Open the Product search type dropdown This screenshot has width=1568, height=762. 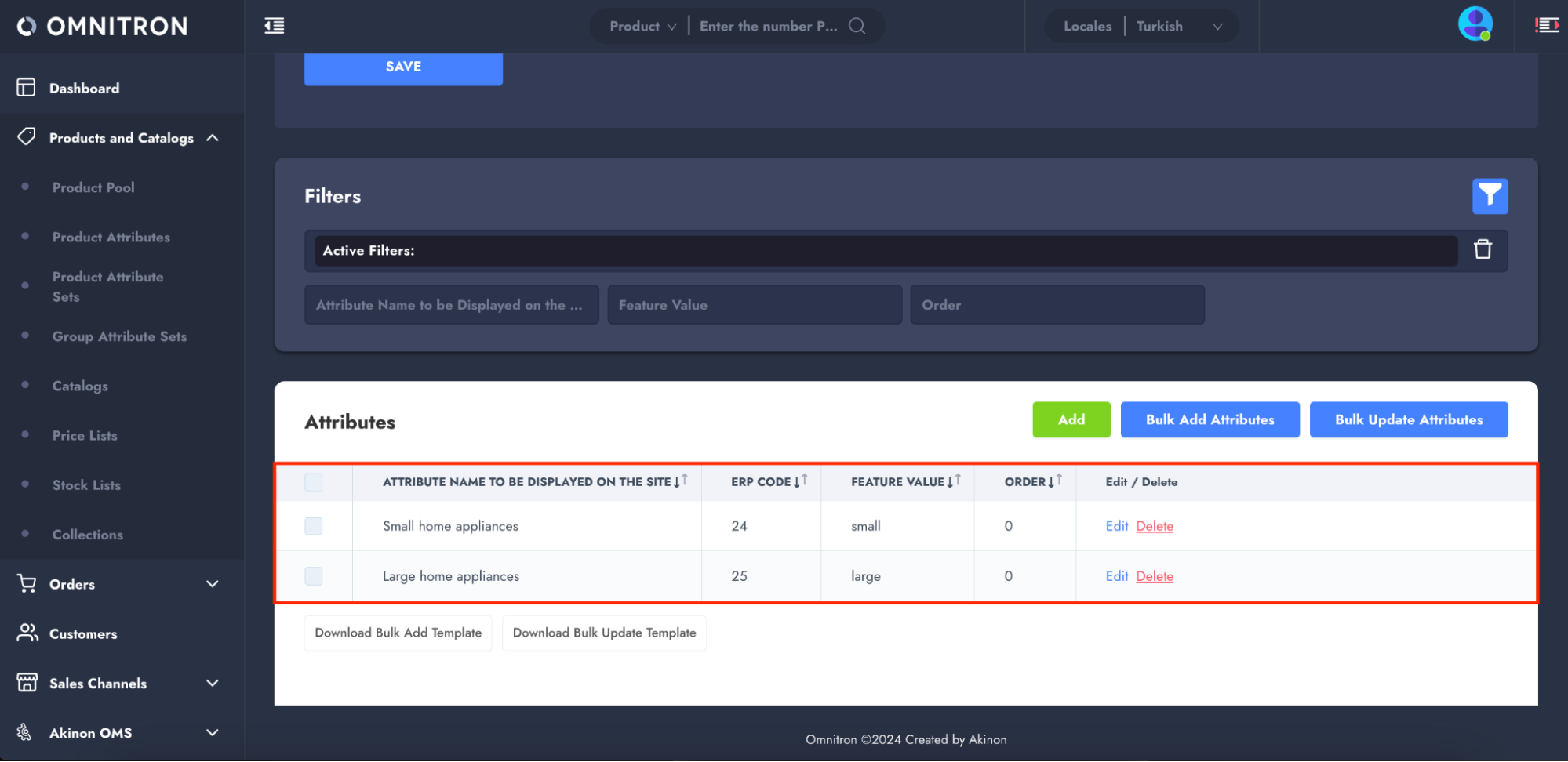pyautogui.click(x=642, y=26)
